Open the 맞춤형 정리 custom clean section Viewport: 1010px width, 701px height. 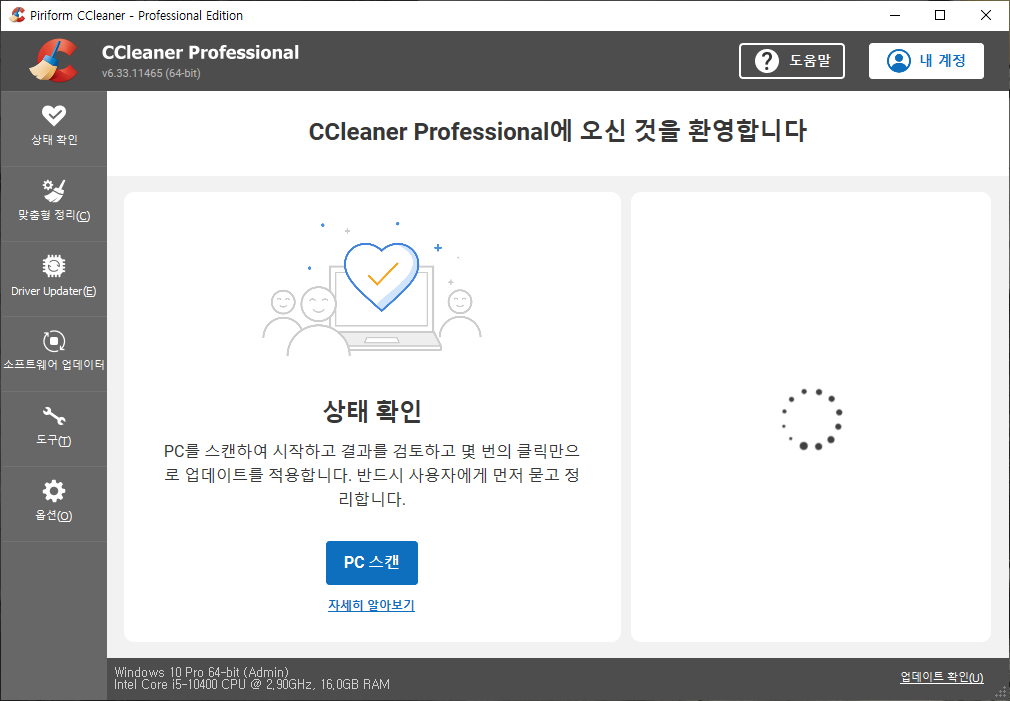pyautogui.click(x=53, y=204)
